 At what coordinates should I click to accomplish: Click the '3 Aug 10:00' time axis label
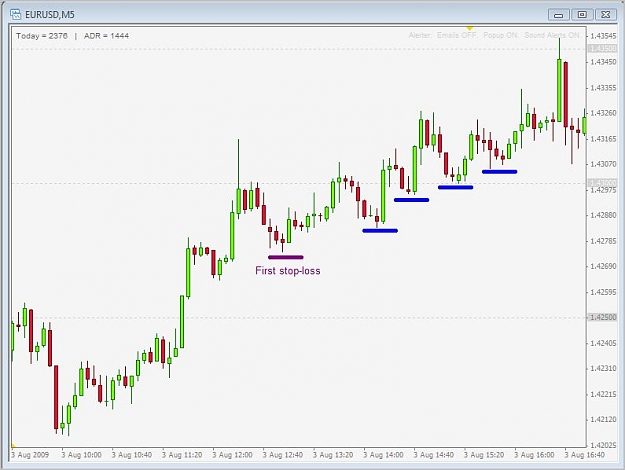(x=81, y=455)
